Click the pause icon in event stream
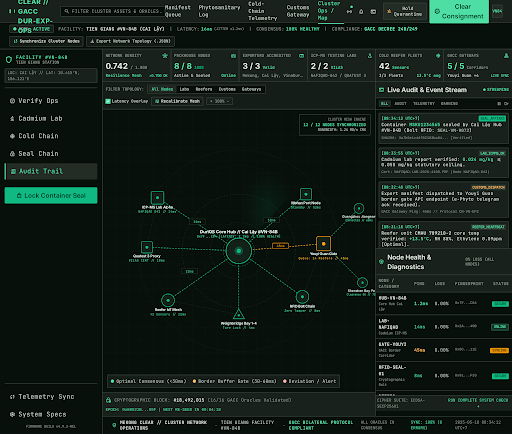Image resolution: width=512 pixels, height=434 pixels. point(499,104)
